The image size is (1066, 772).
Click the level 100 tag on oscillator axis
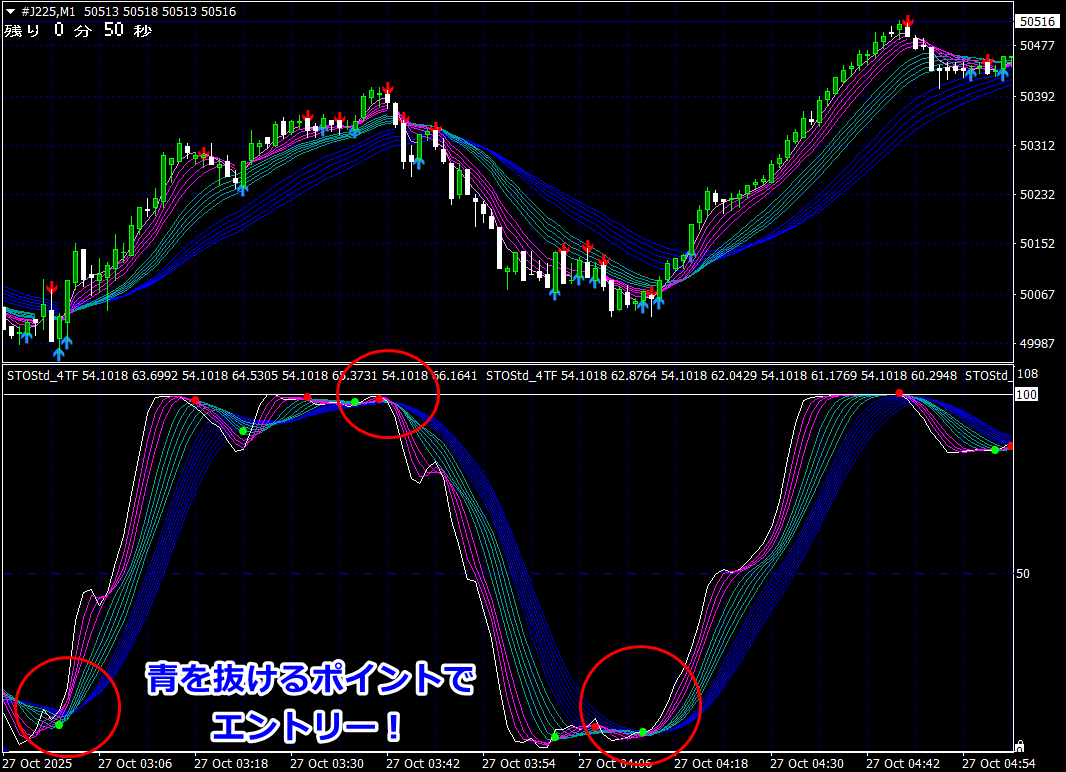[x=1027, y=394]
